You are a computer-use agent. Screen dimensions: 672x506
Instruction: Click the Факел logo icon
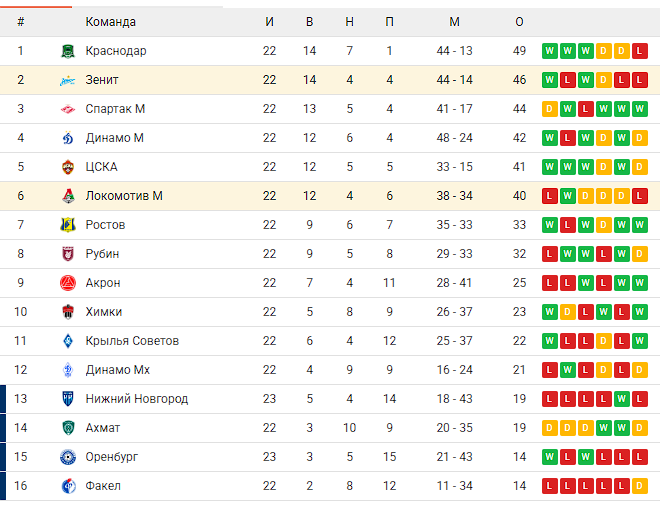(68, 486)
